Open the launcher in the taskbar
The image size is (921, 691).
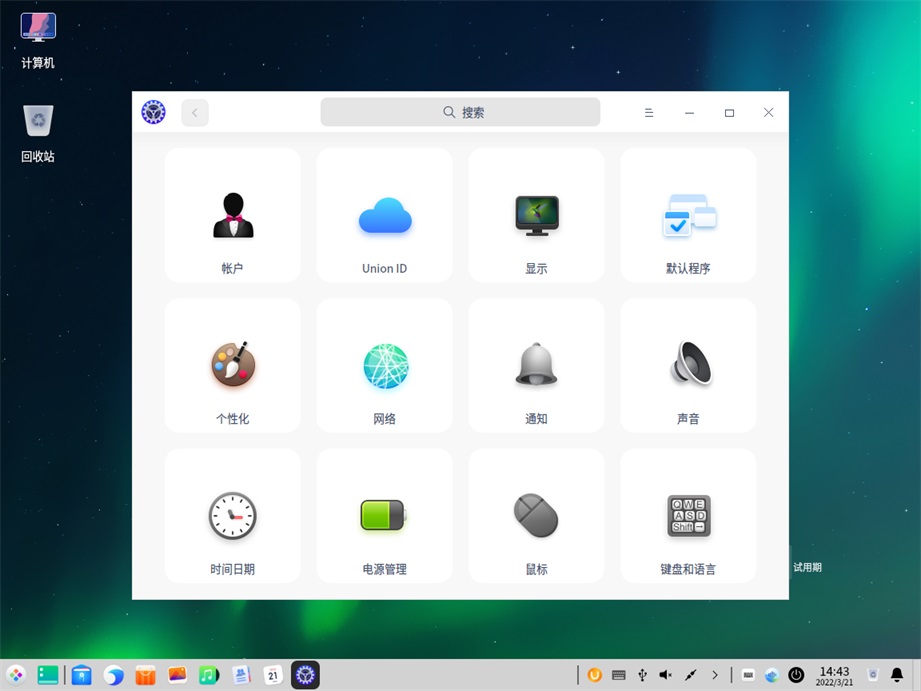tap(16, 675)
